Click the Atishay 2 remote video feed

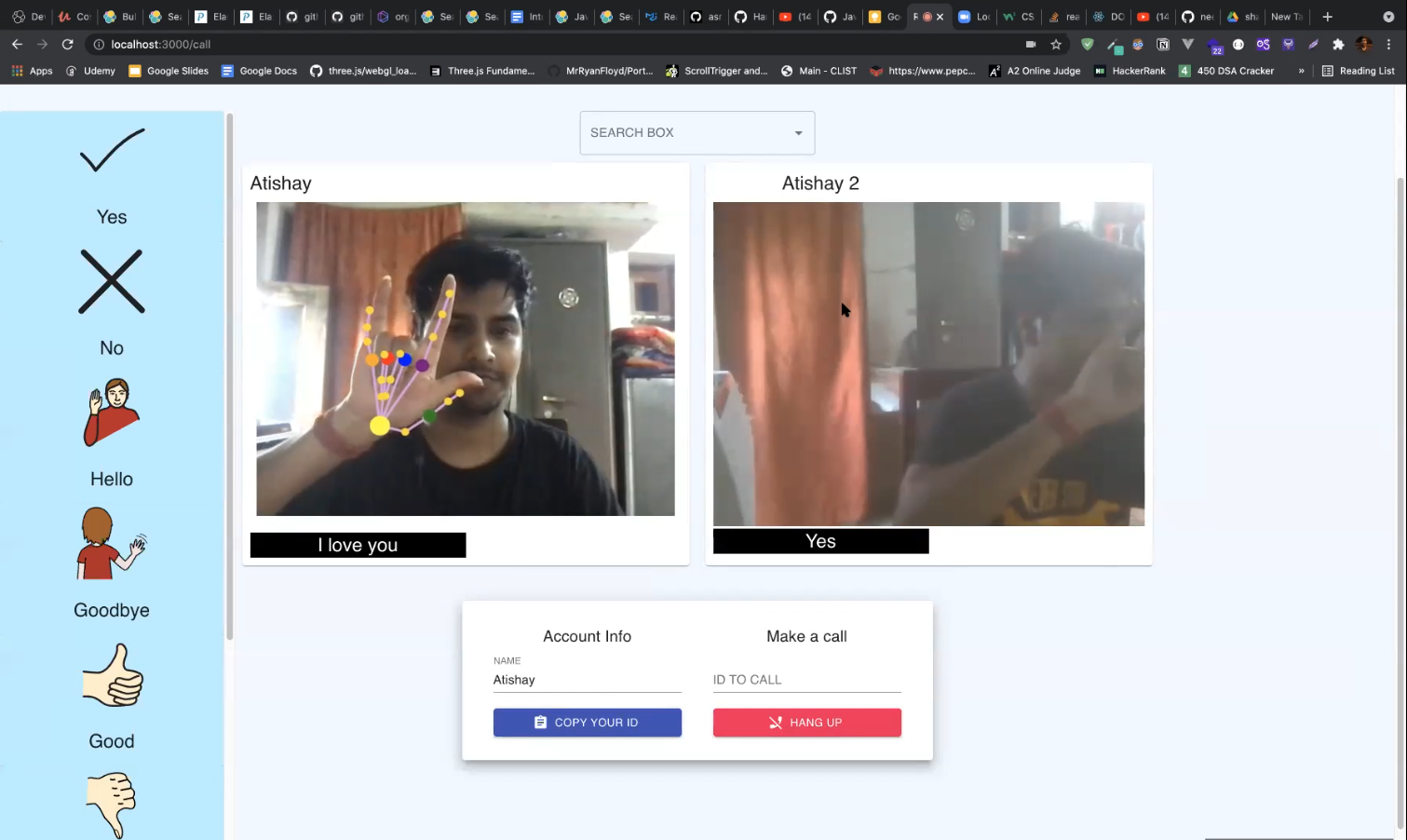(x=928, y=364)
